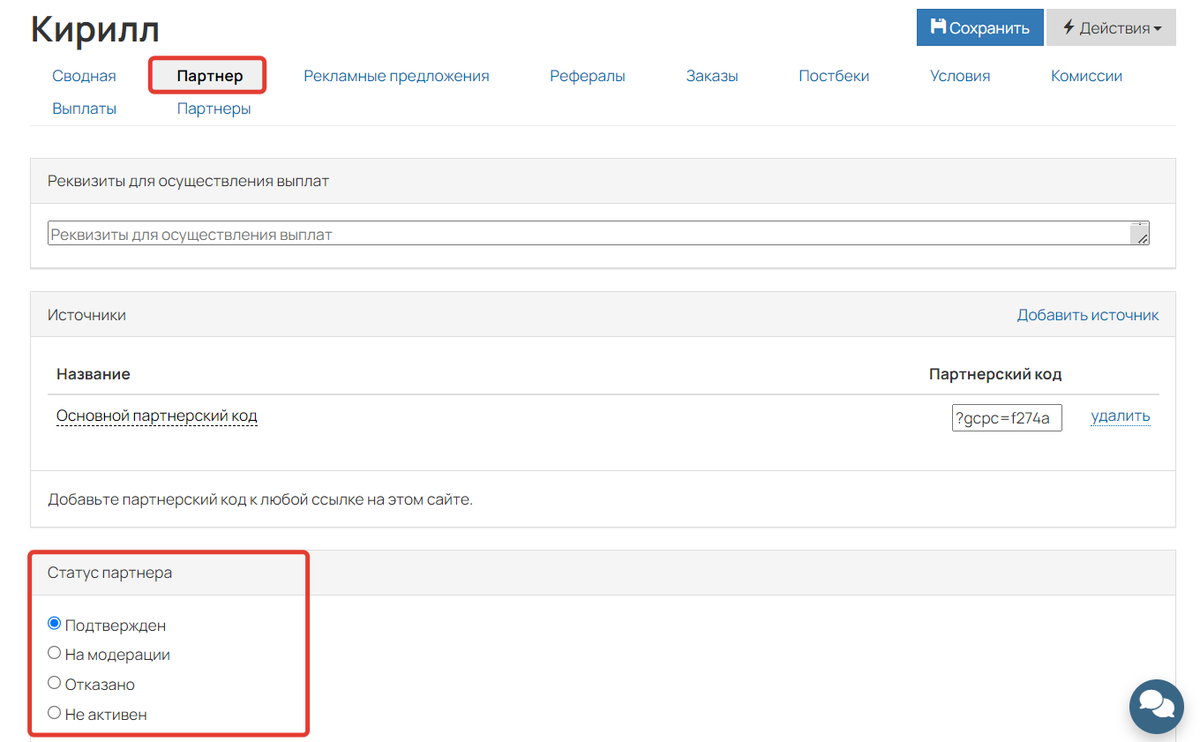Click the Сохранить button
This screenshot has width=1200, height=742.
(980, 28)
